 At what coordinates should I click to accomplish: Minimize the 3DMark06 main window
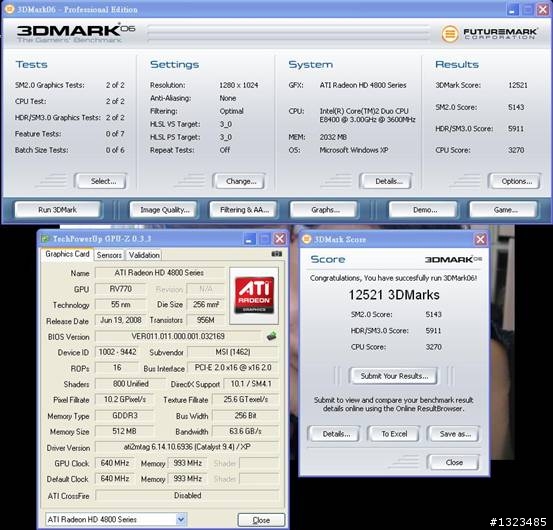click(513, 10)
